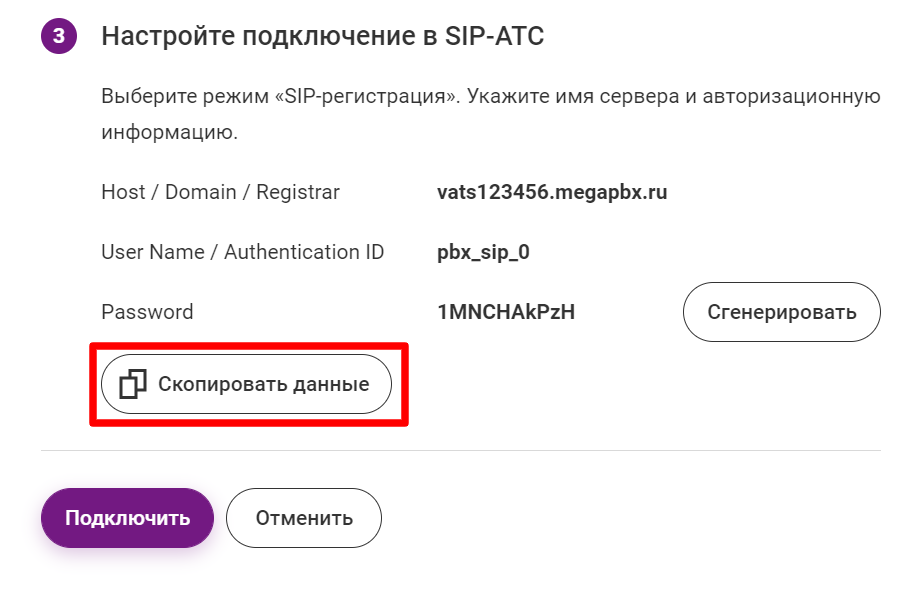Select the username value pbx_sip_0

point(483,252)
